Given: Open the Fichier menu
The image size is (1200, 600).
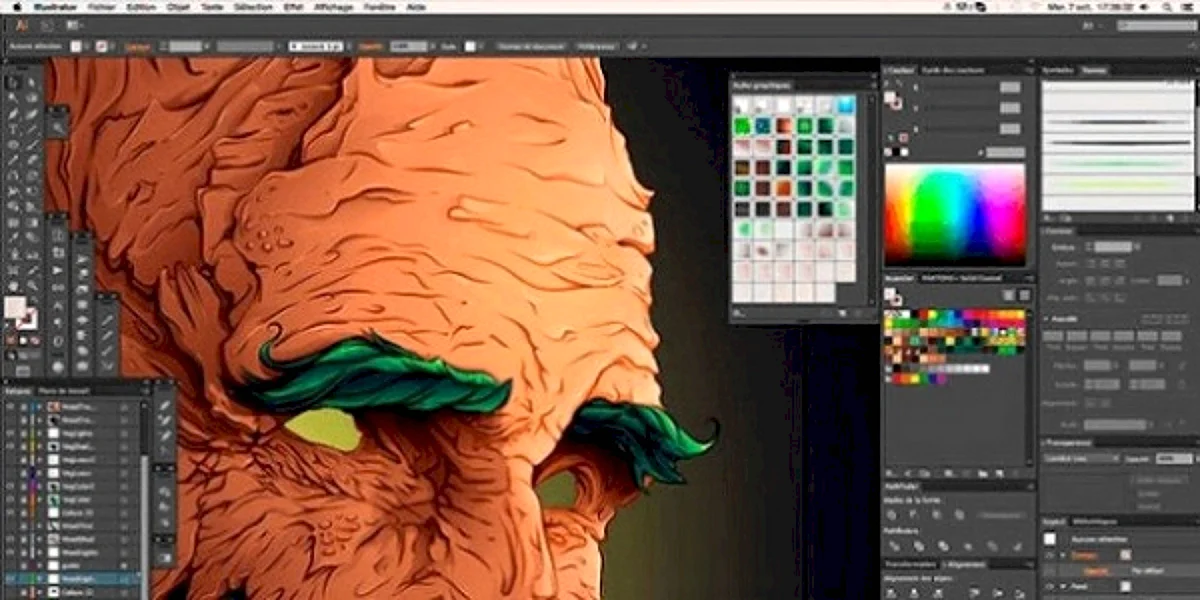Looking at the screenshot, I should pos(101,6).
